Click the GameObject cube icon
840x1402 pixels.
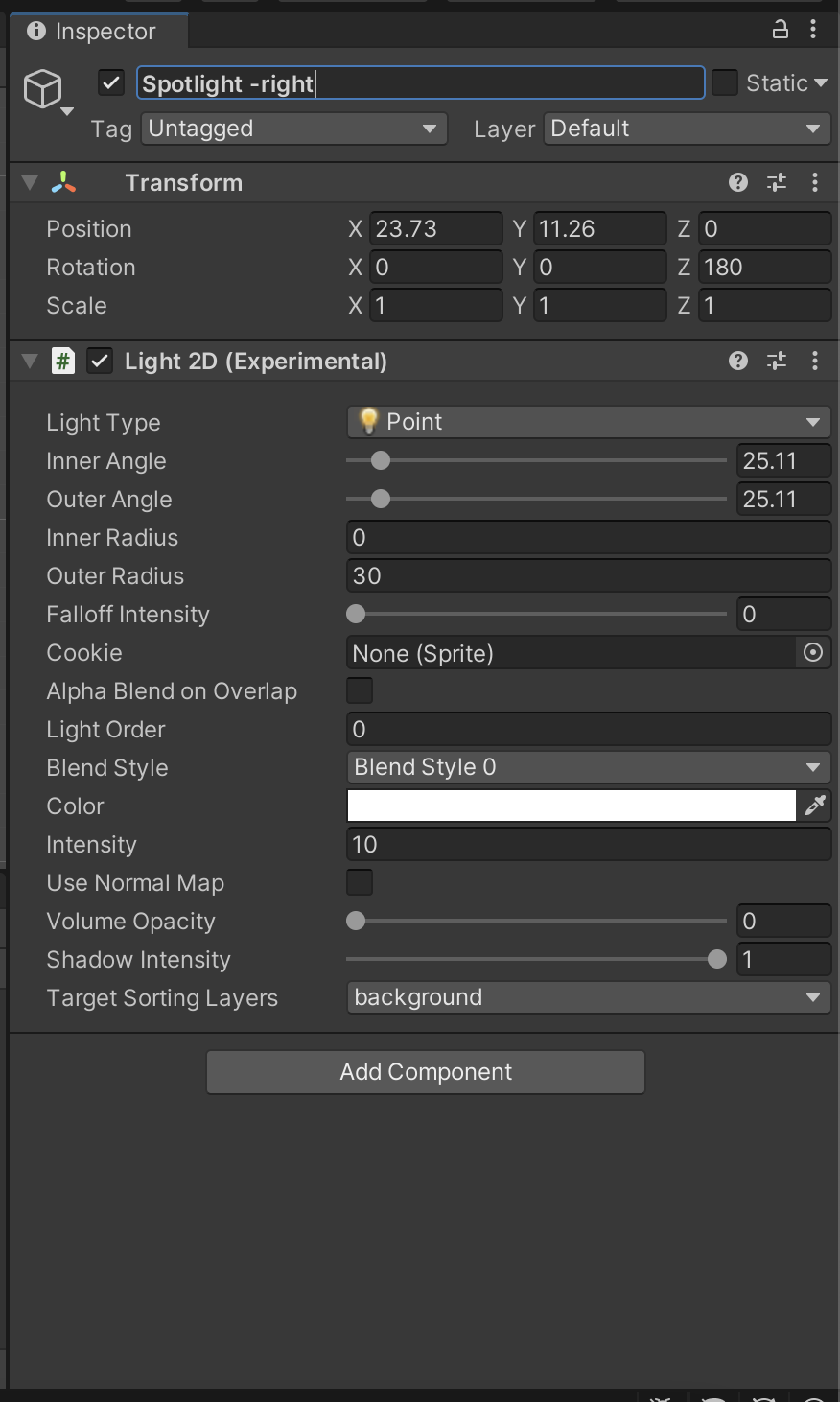click(x=42, y=86)
